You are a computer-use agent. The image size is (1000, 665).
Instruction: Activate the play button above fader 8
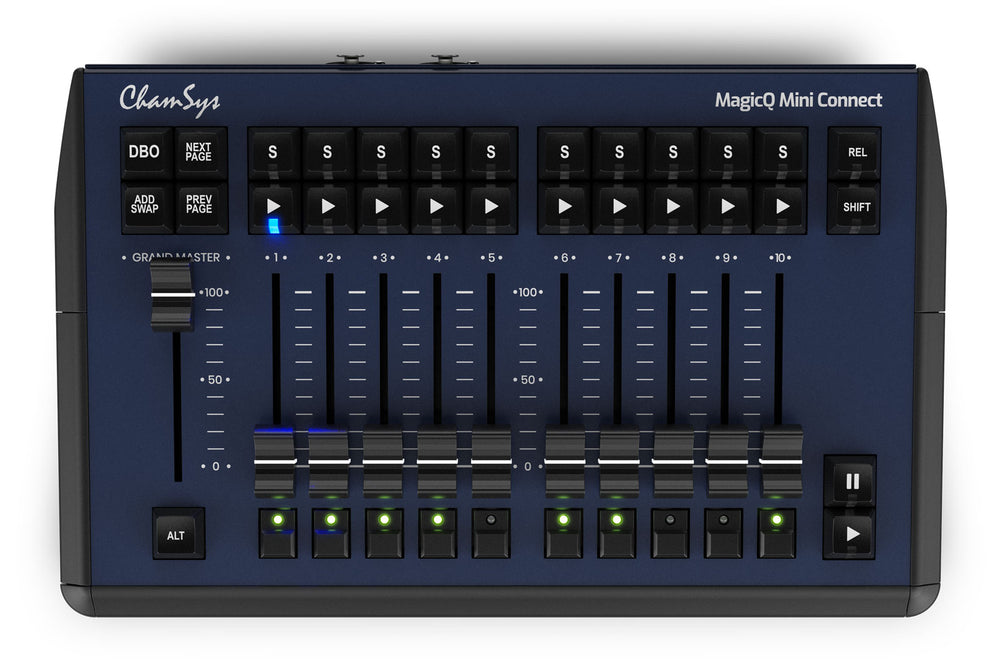pyautogui.click(x=673, y=207)
